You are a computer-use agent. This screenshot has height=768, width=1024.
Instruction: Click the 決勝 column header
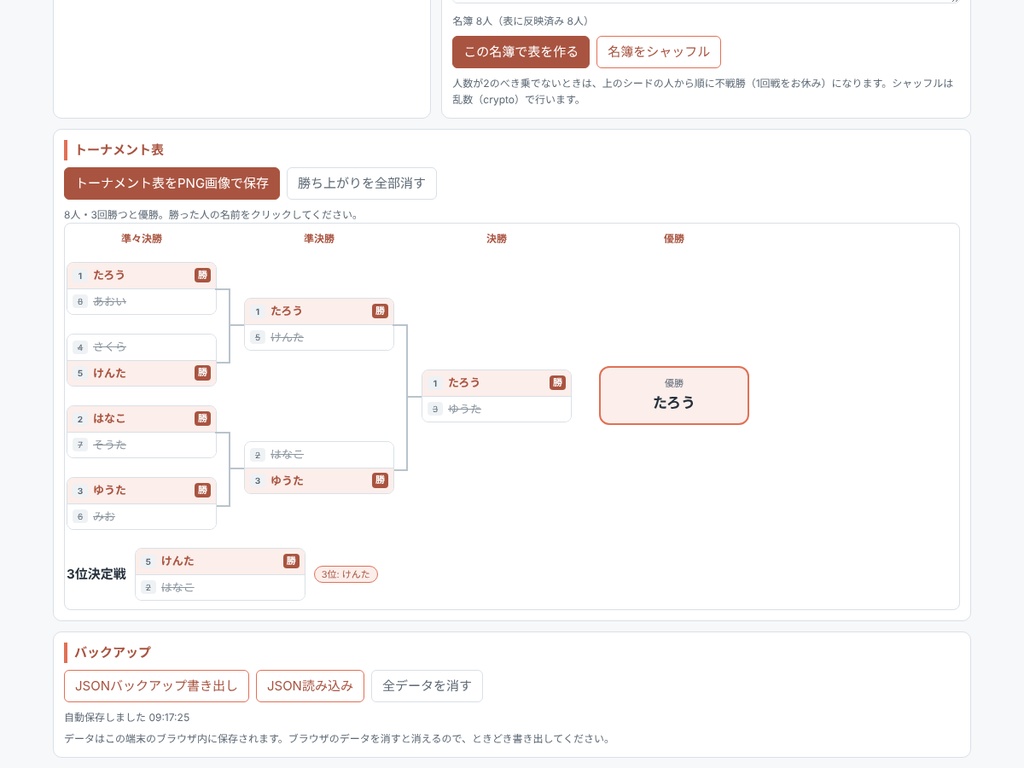pos(496,239)
